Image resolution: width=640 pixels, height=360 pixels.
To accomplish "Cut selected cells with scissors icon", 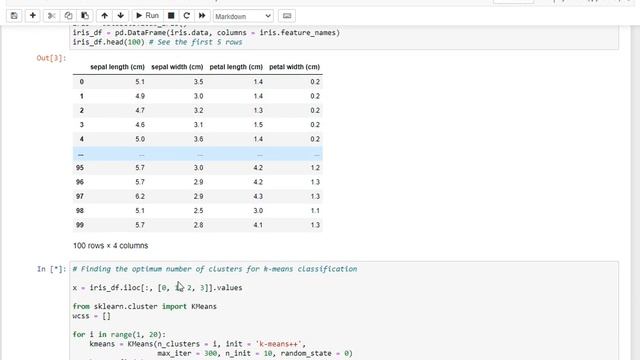I will [51, 16].
